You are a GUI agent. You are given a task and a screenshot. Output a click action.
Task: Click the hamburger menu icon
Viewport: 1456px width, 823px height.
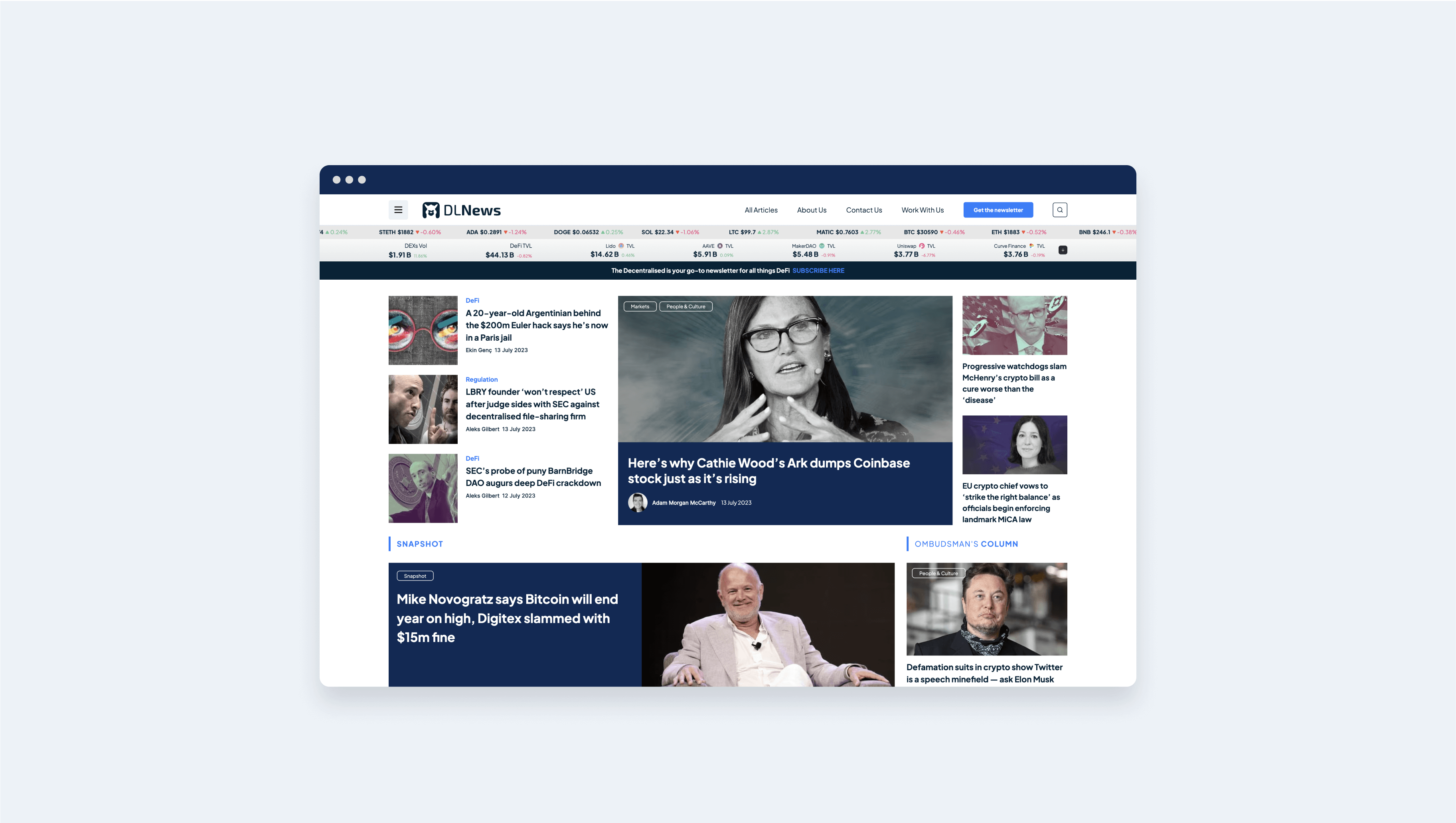pyautogui.click(x=398, y=209)
